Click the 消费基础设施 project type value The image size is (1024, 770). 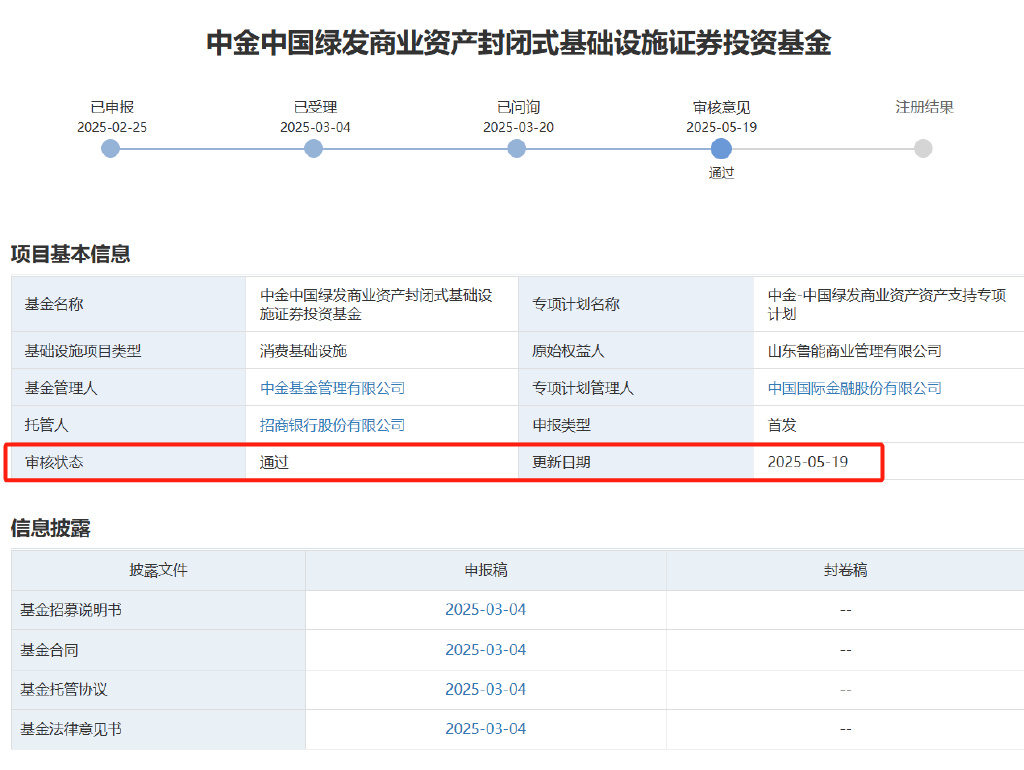click(303, 351)
